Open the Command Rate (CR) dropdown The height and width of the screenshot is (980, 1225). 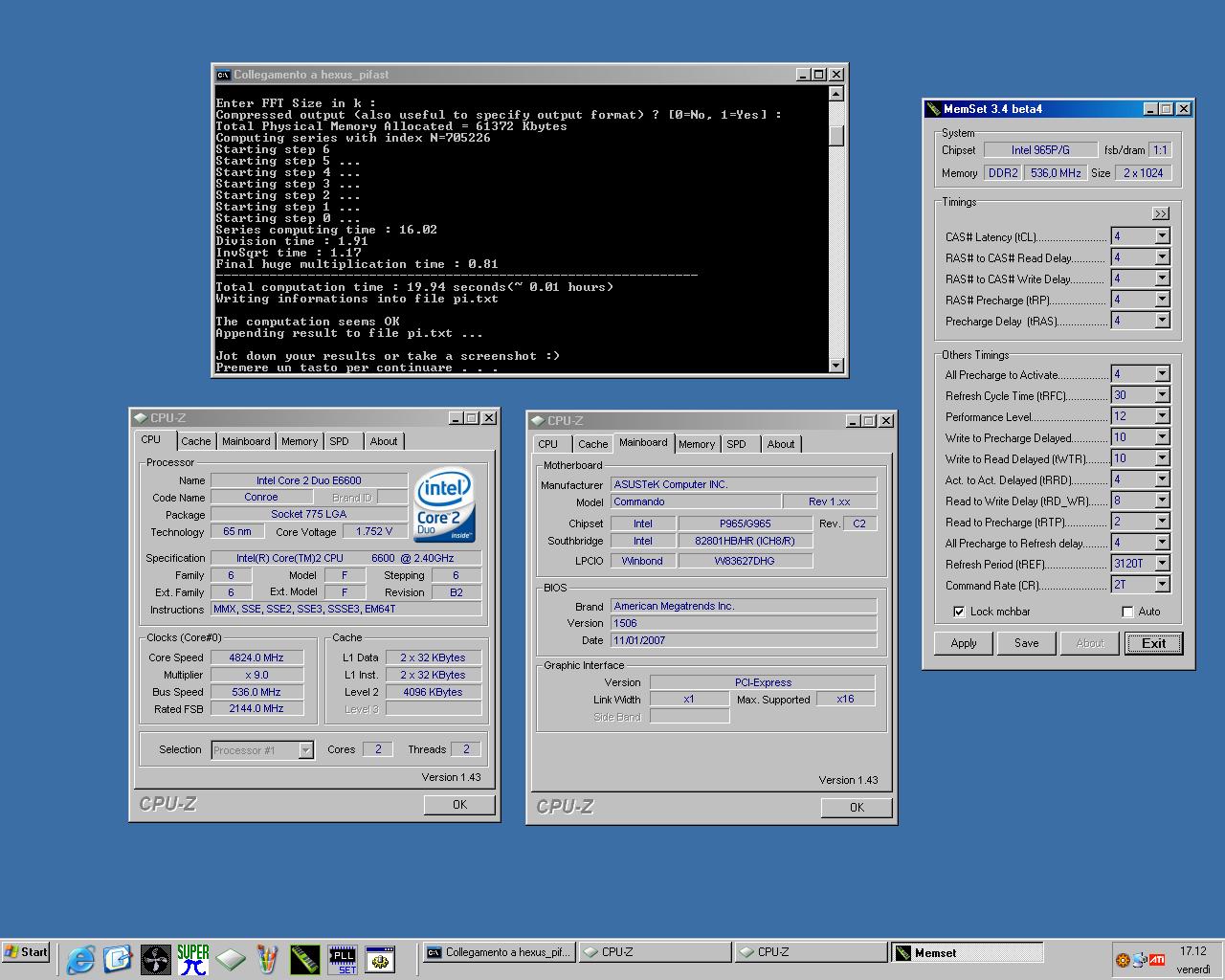[x=1162, y=585]
